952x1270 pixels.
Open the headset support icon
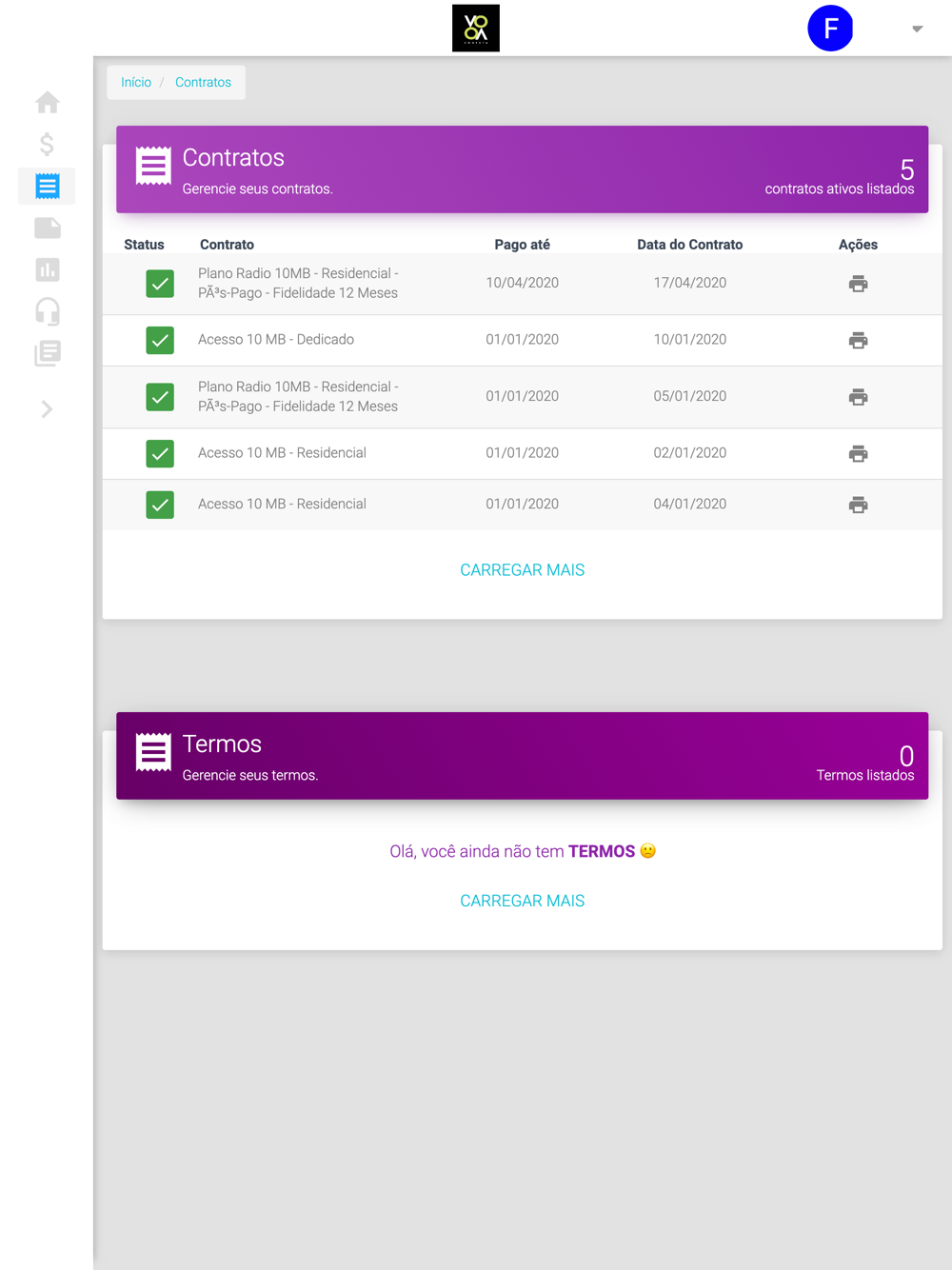pyautogui.click(x=48, y=311)
